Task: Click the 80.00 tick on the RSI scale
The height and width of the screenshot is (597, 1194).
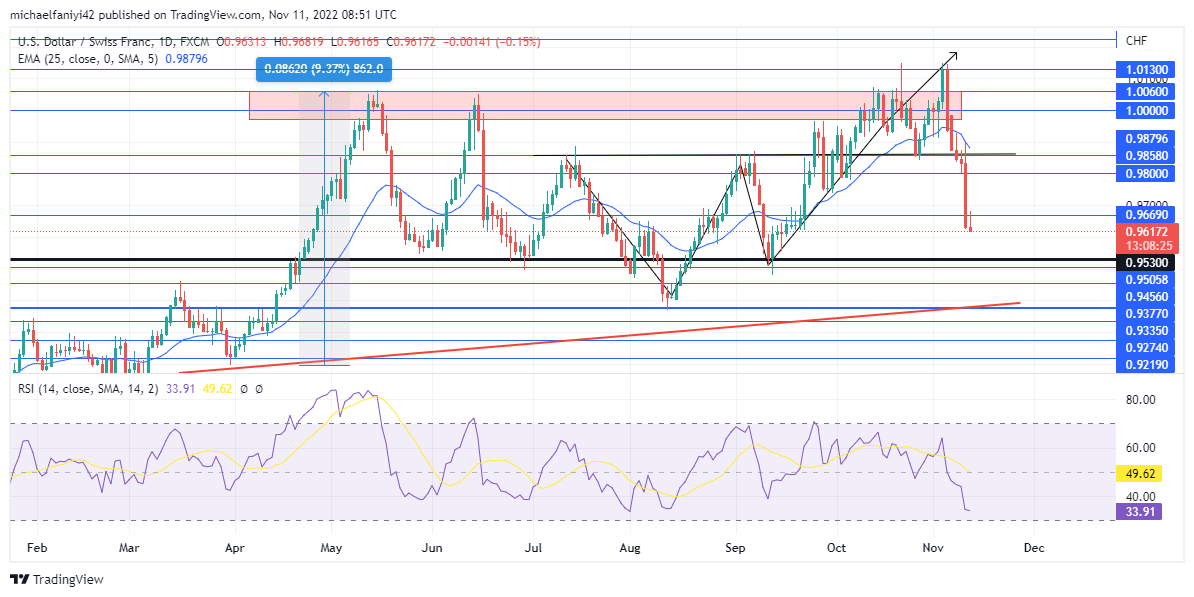Action: pyautogui.click(x=1139, y=399)
